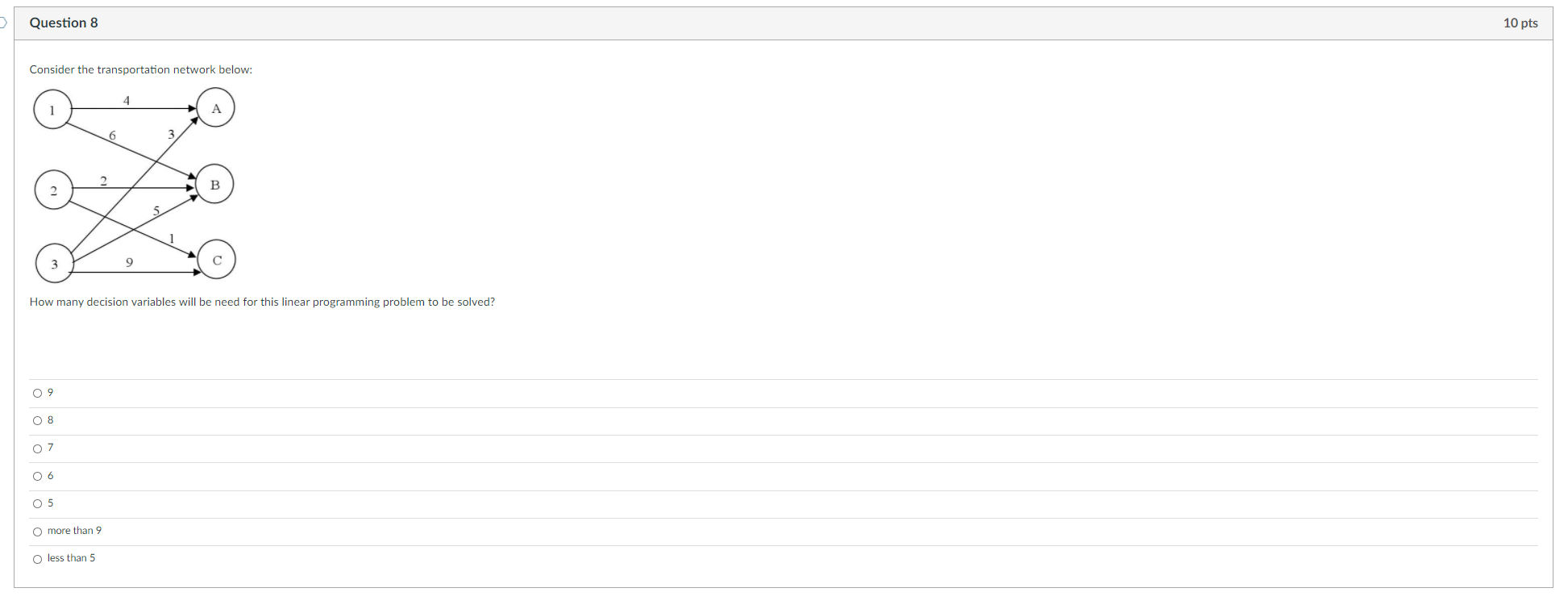The height and width of the screenshot is (609, 1568).
Task: Click the edge cost label 2
Action: pos(103,181)
